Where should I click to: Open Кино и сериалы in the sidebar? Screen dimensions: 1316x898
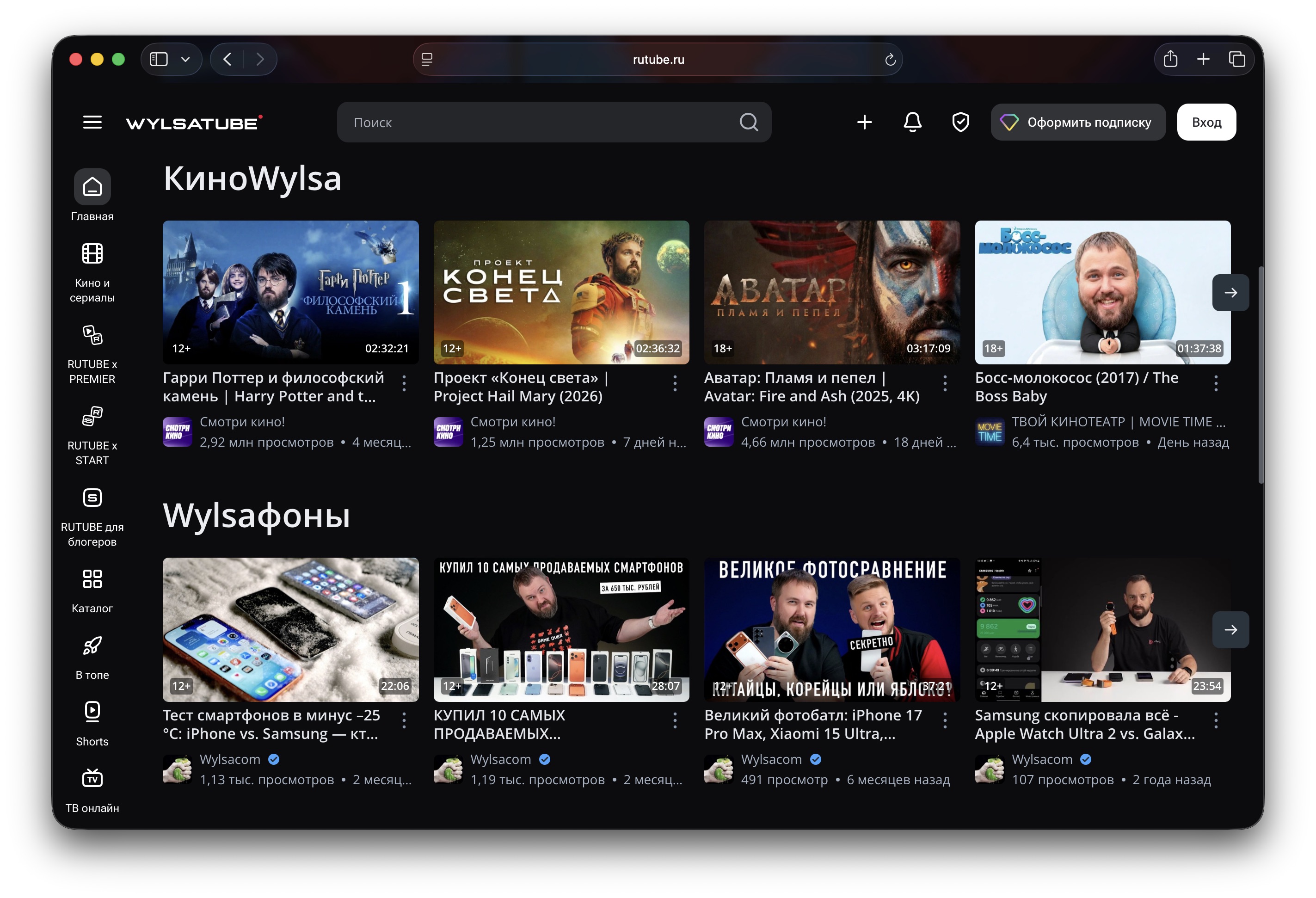pyautogui.click(x=92, y=273)
